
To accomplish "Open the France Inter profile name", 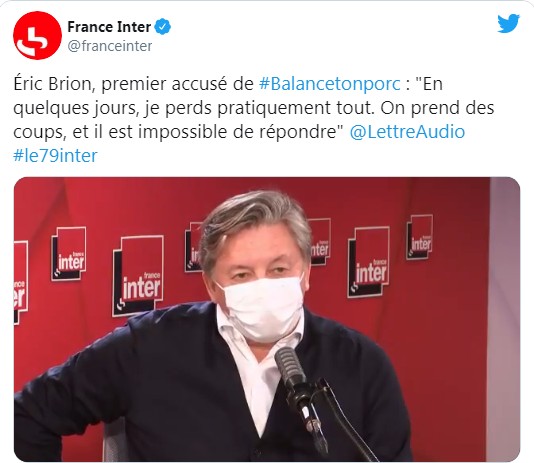I will tap(109, 27).
